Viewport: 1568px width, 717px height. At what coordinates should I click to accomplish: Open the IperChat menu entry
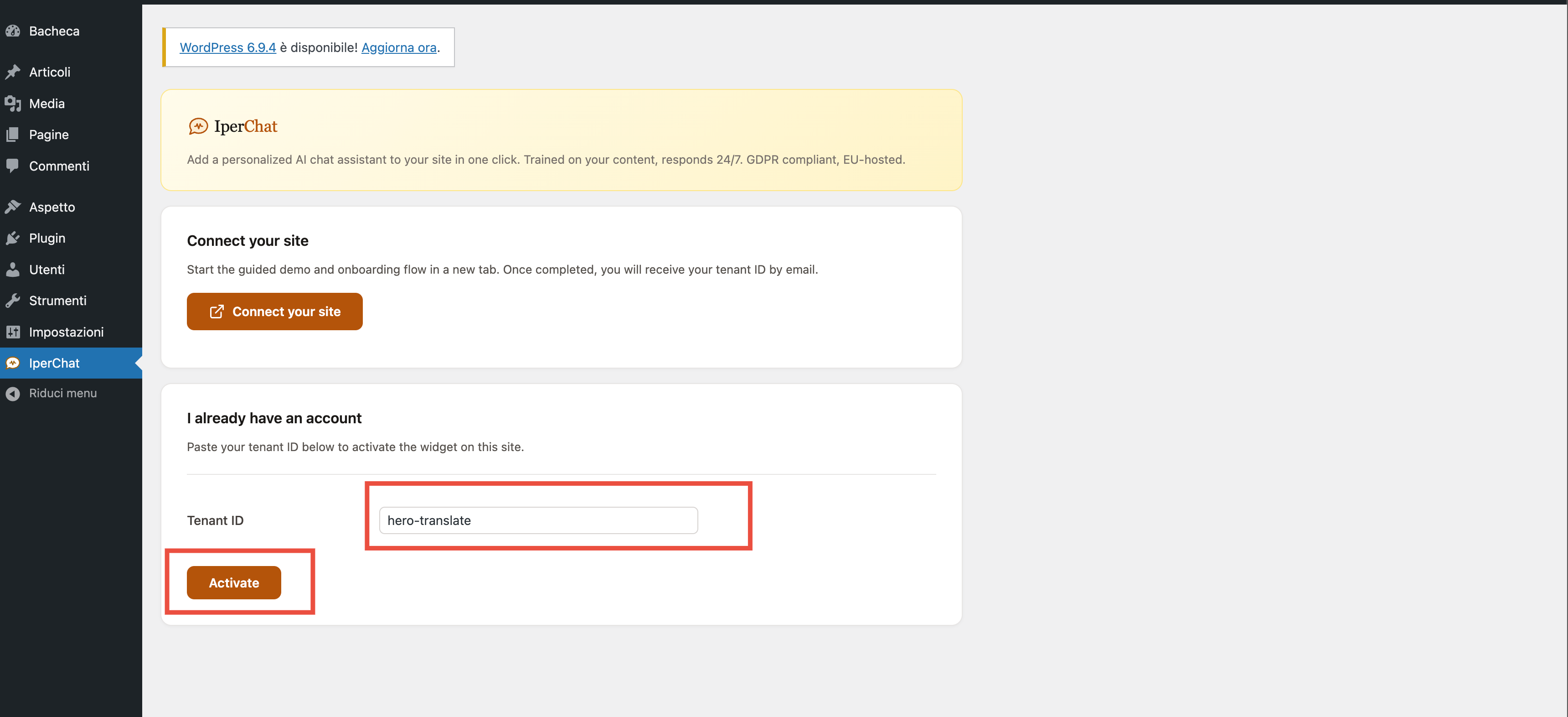coord(54,363)
